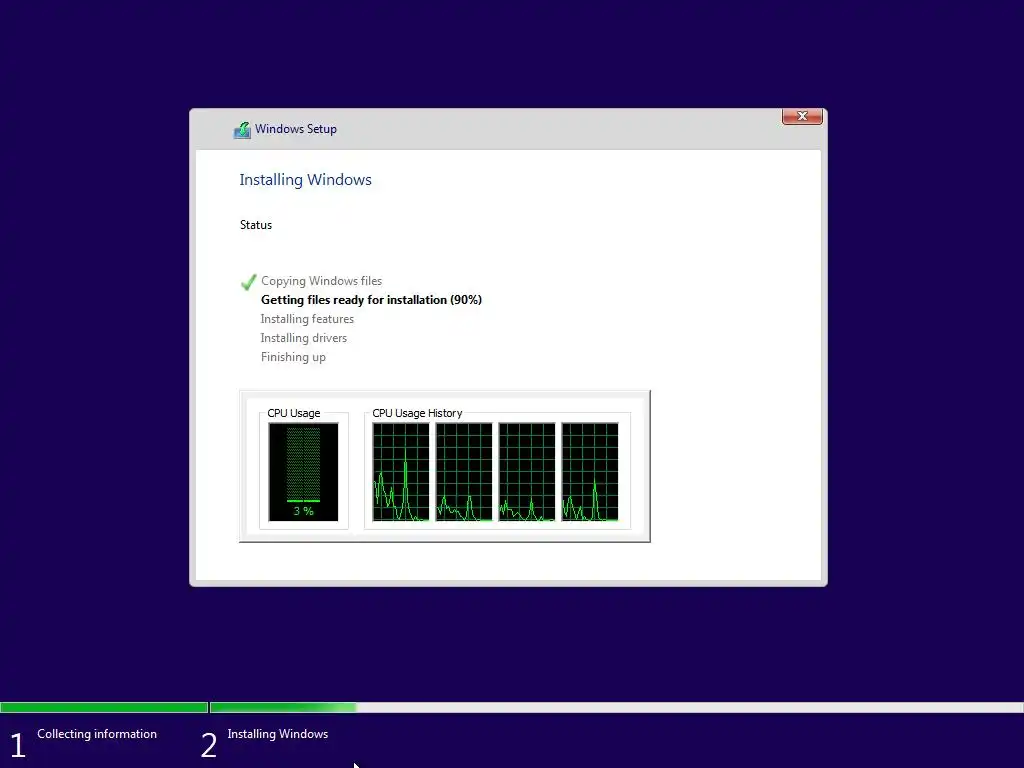Click the 'Finishing up' status line
The height and width of the screenshot is (768, 1024).
tap(293, 357)
